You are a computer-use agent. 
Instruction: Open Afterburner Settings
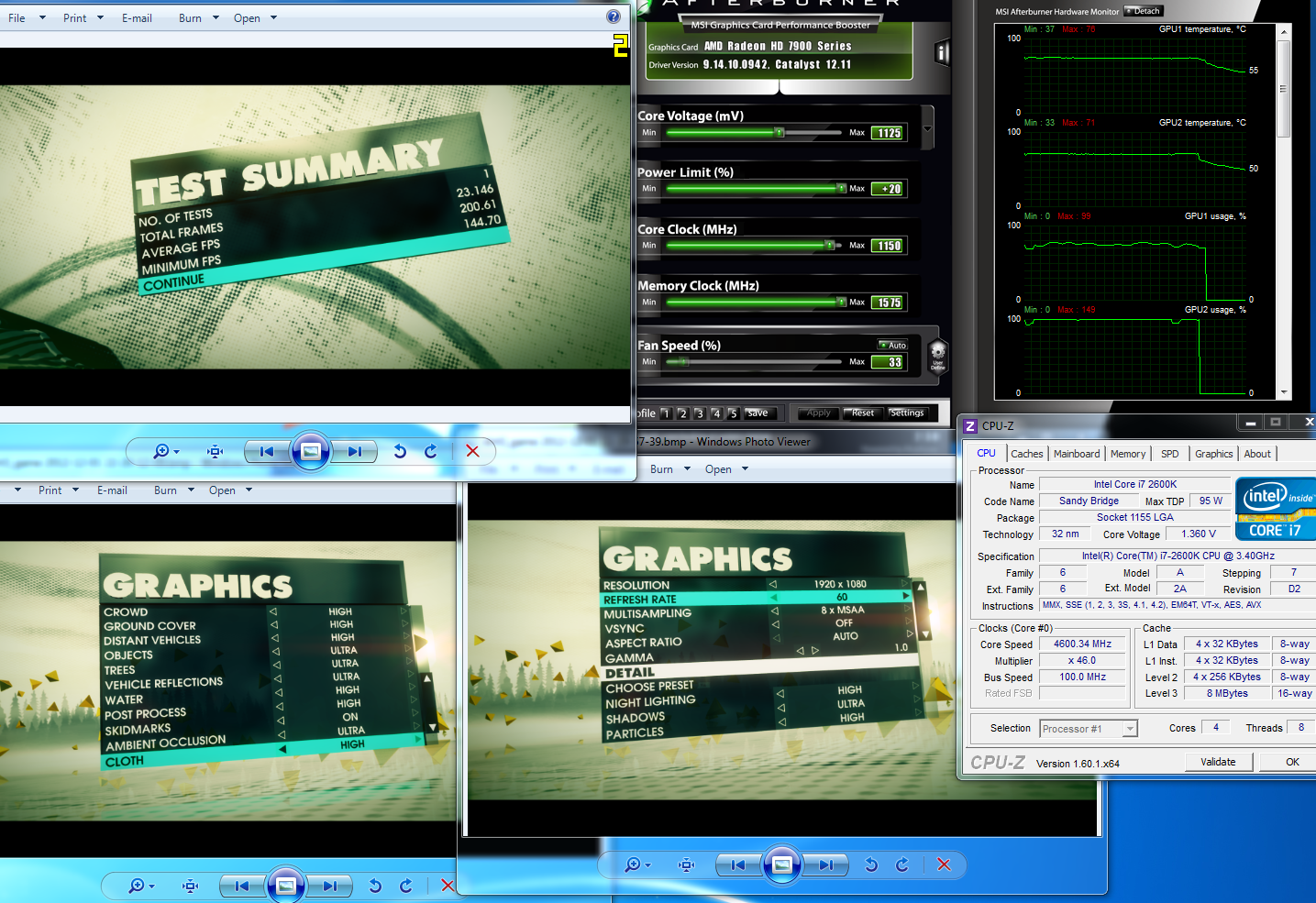click(907, 413)
